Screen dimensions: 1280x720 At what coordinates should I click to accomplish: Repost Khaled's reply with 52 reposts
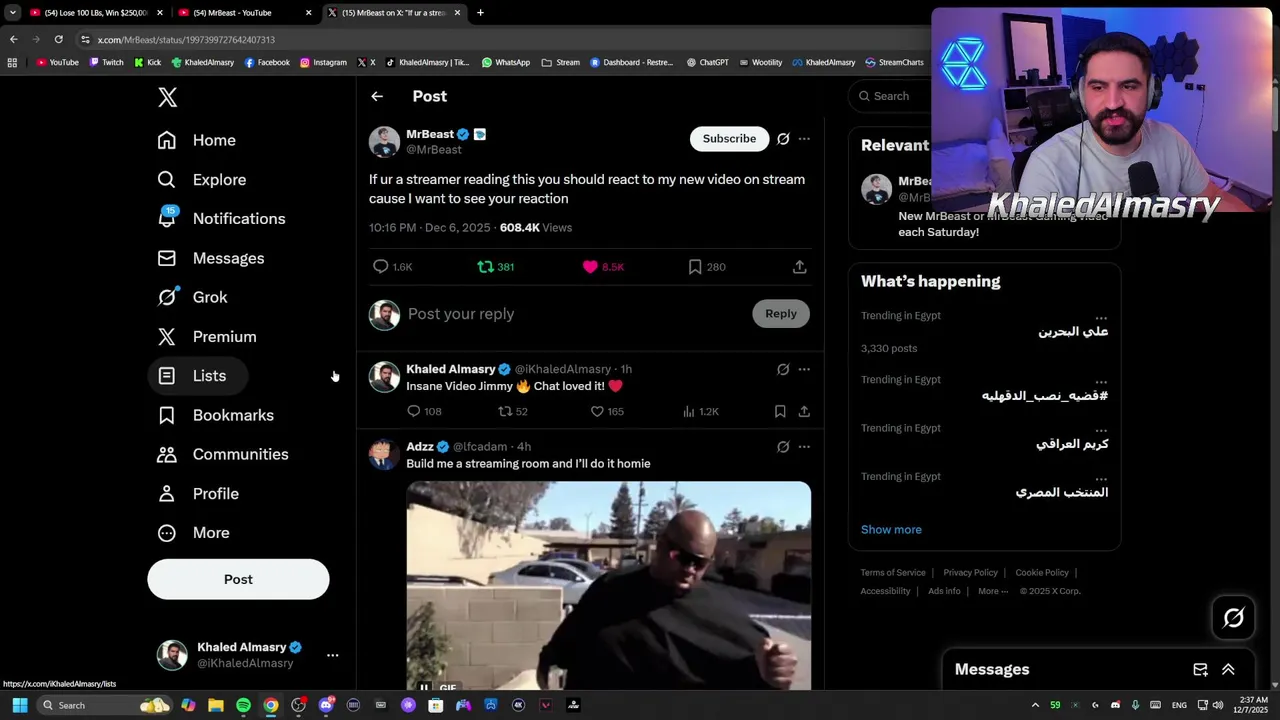point(505,411)
